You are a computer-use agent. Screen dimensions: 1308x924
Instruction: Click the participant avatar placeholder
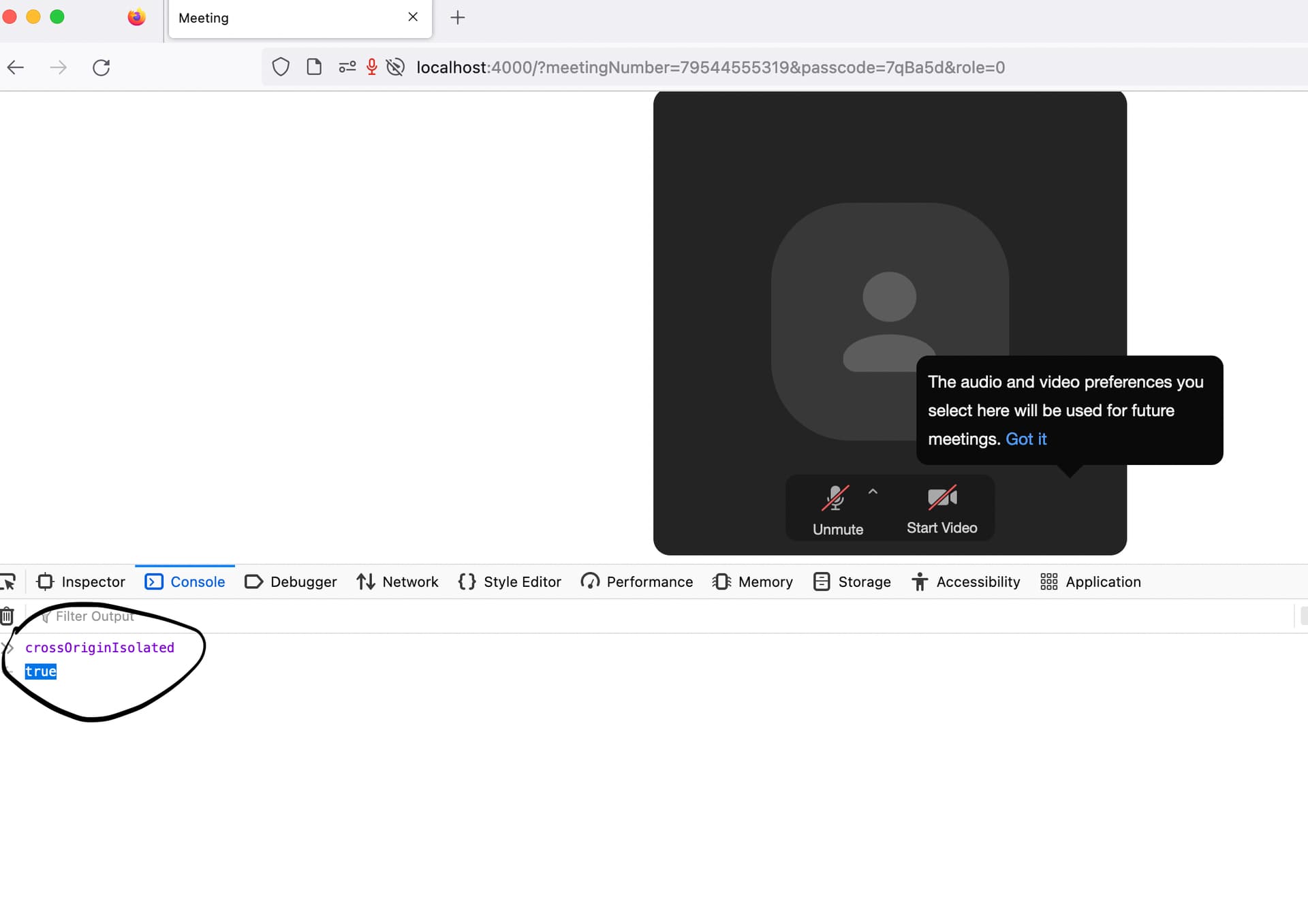(x=890, y=321)
